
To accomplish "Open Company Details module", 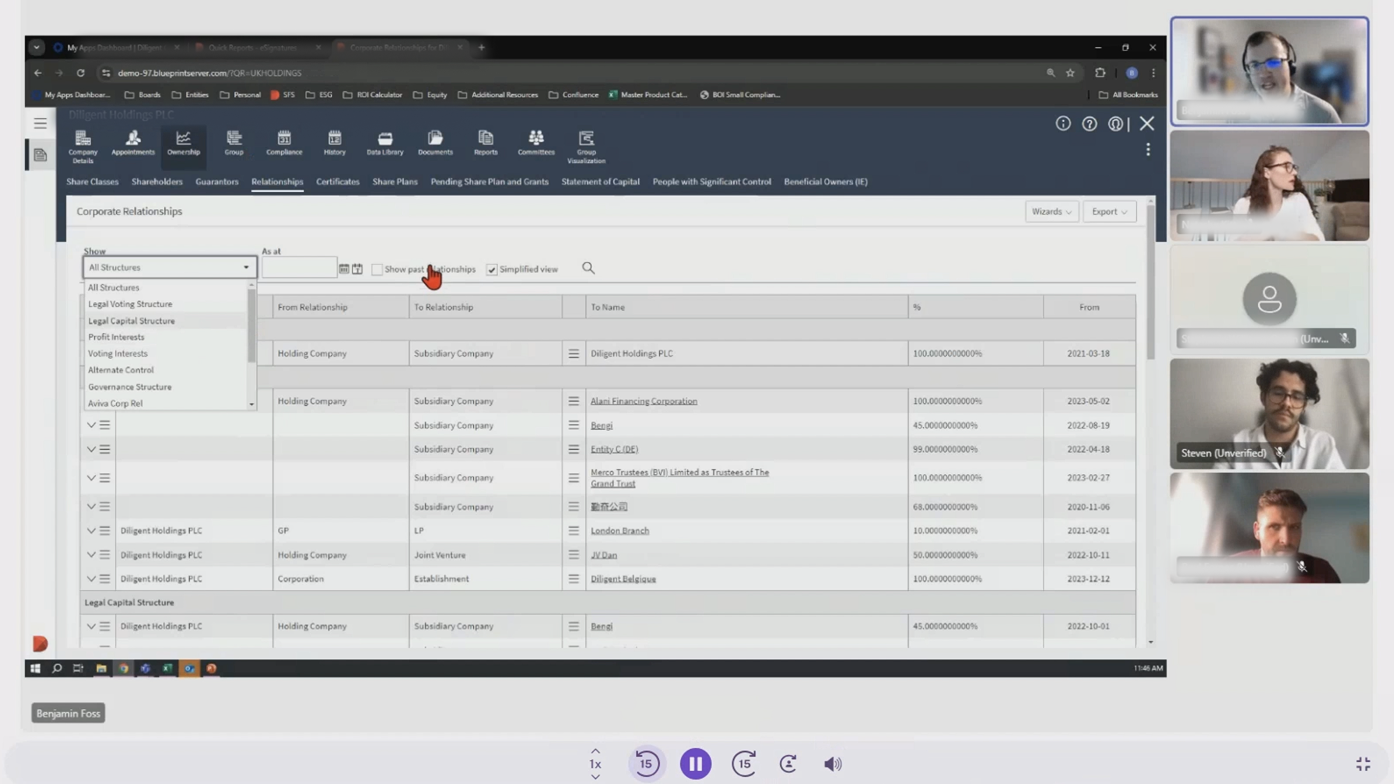I will tap(83, 146).
